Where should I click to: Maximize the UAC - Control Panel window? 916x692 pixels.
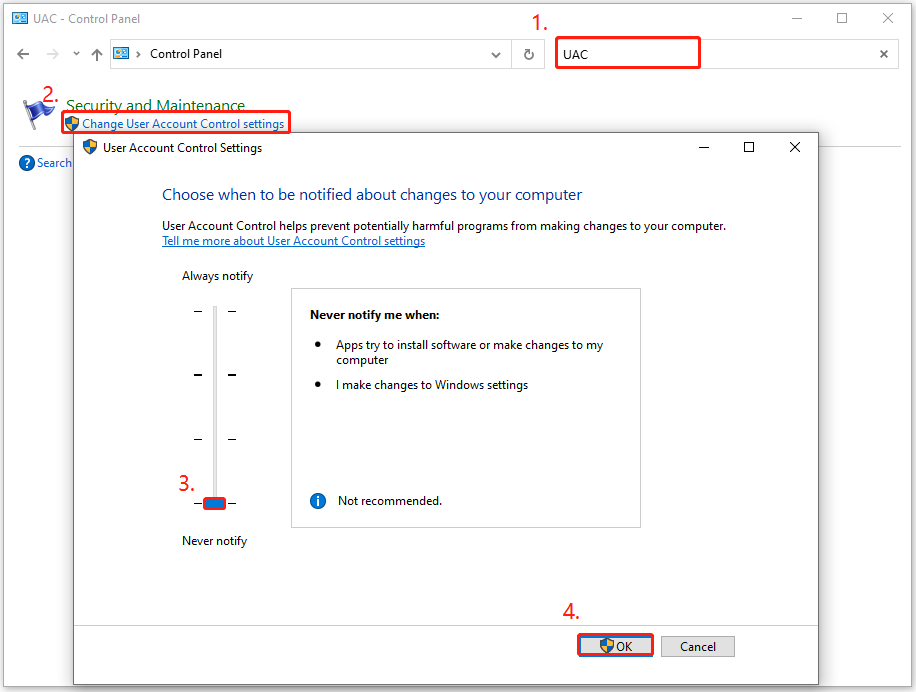(842, 19)
